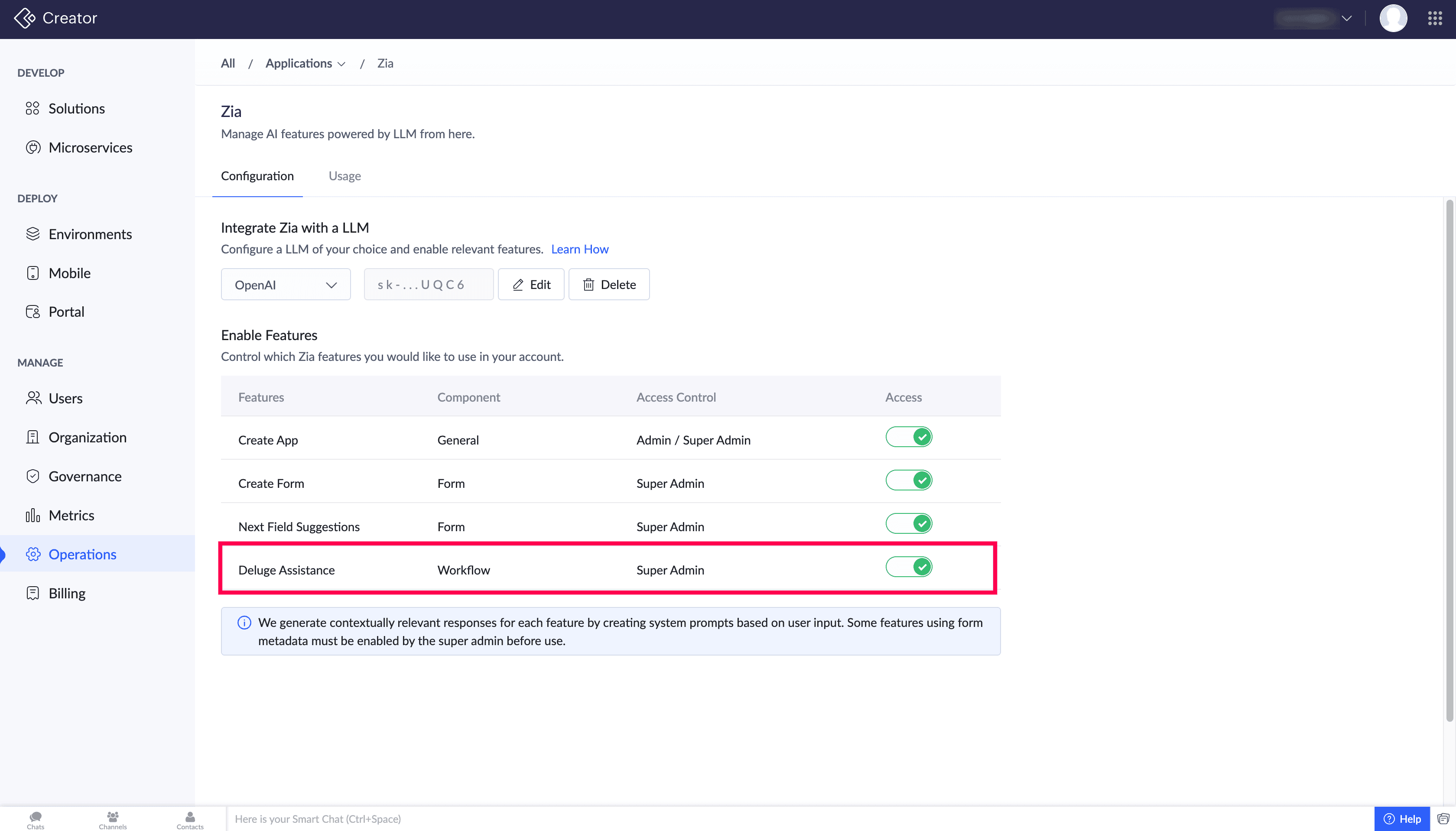Select the Configuration tab

point(257,176)
